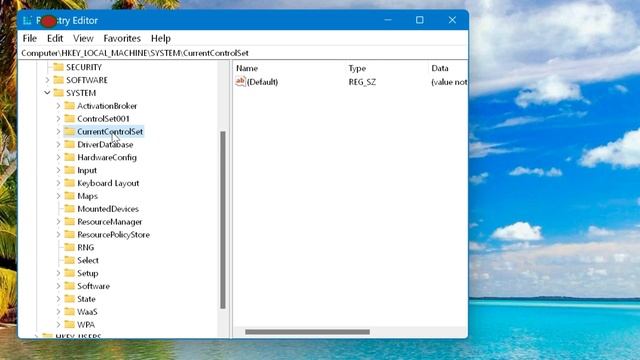Select the SOFTWARE hive folder icon
The image size is (640, 360).
point(59,80)
